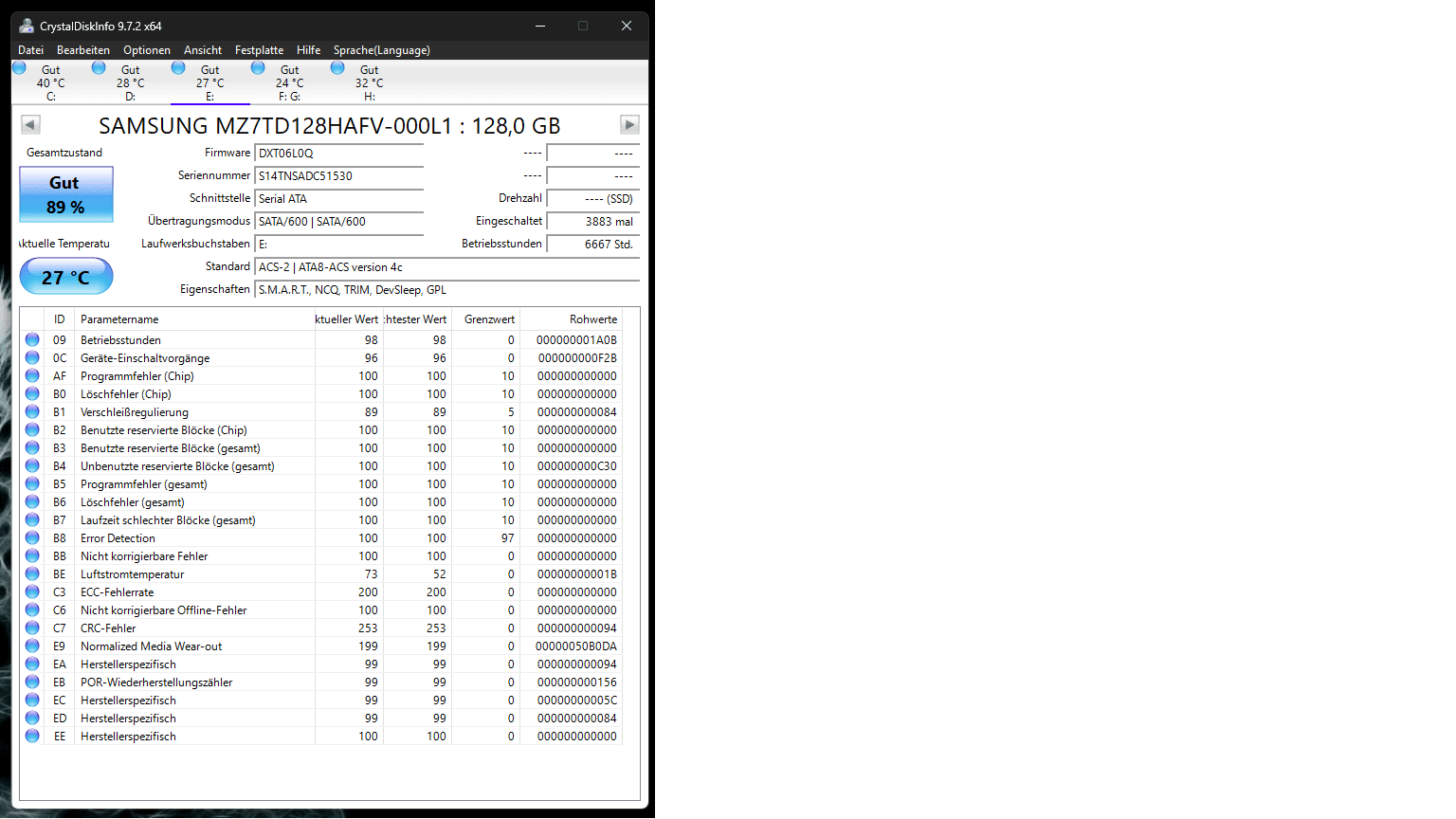The image size is (1456, 819).
Task: Click raw value 00000000005C
Action: [577, 701]
